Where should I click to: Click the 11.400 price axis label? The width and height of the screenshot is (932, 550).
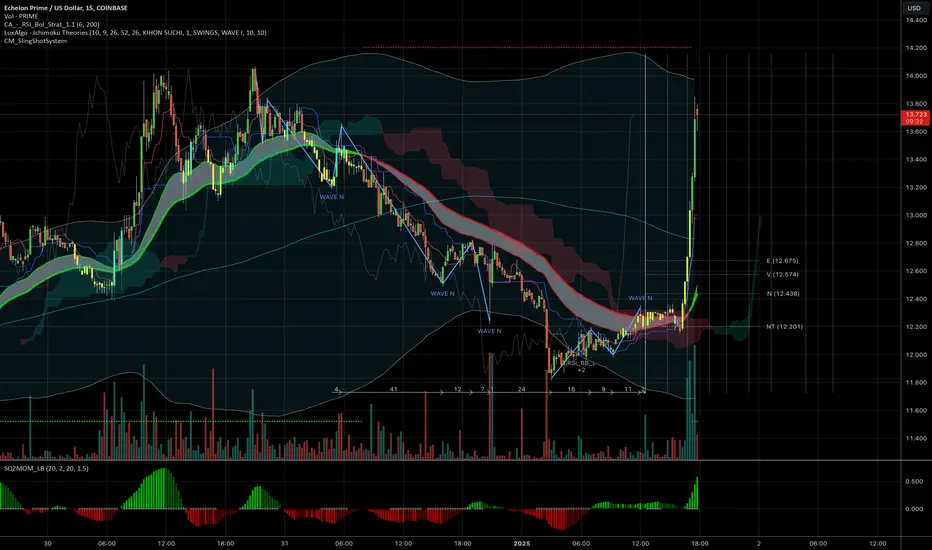click(x=916, y=439)
